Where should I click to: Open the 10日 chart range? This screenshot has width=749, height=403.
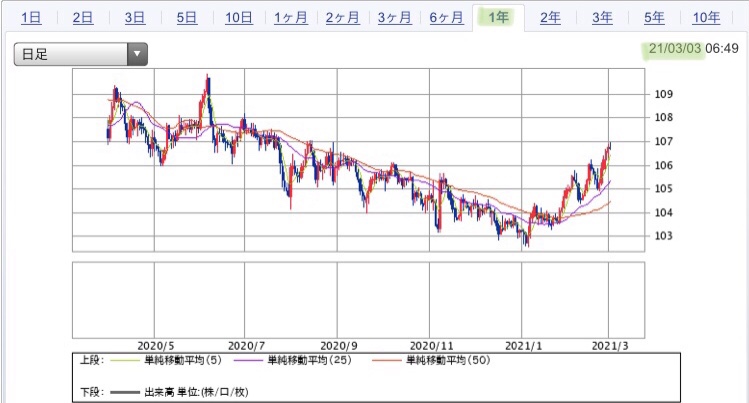238,18
